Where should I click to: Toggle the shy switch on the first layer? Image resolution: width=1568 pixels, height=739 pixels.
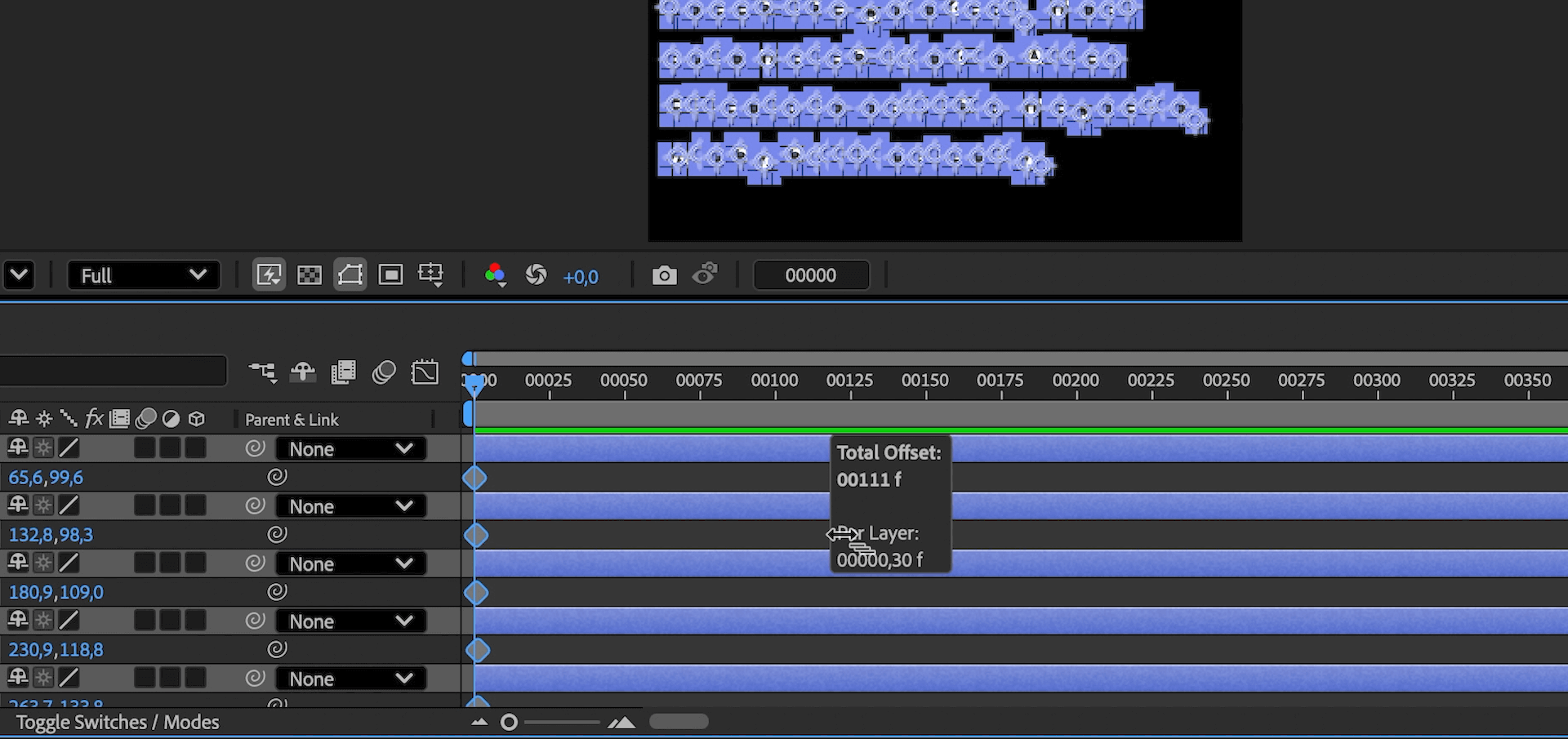pyautogui.click(x=17, y=447)
